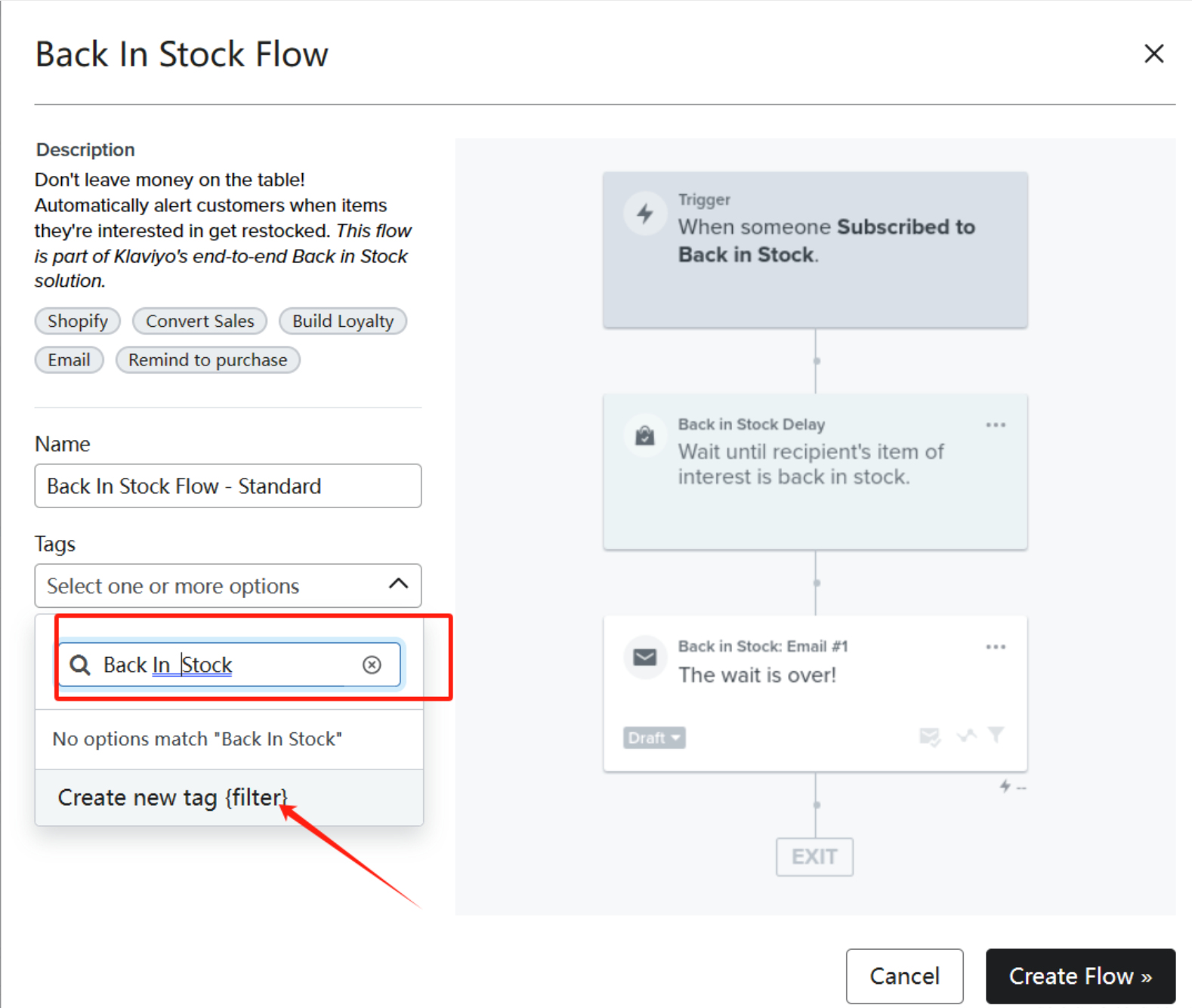Select the Trigger card in flow preview

point(815,250)
